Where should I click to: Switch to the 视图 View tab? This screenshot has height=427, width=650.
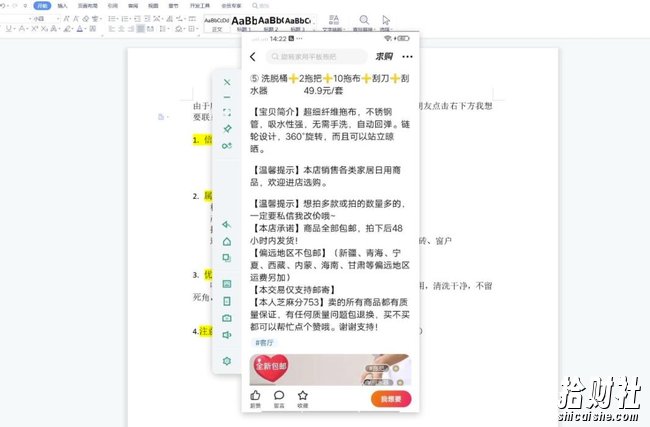coord(153,6)
